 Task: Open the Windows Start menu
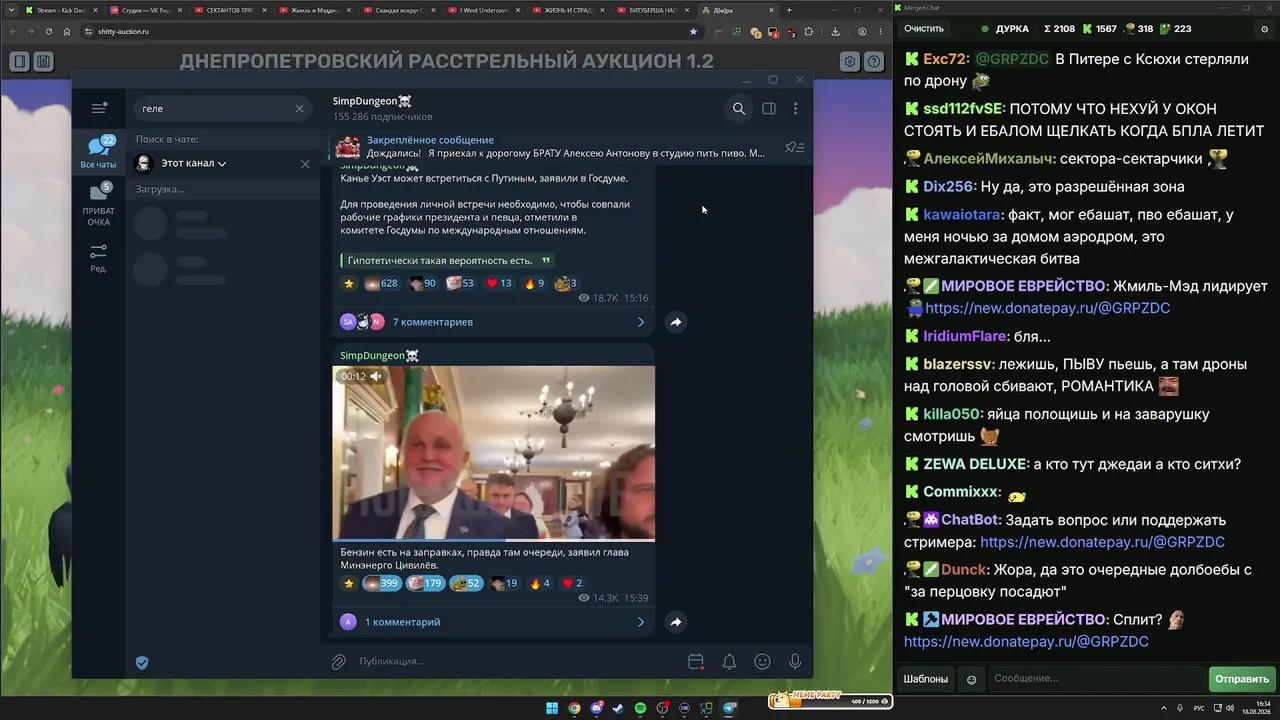(552, 709)
